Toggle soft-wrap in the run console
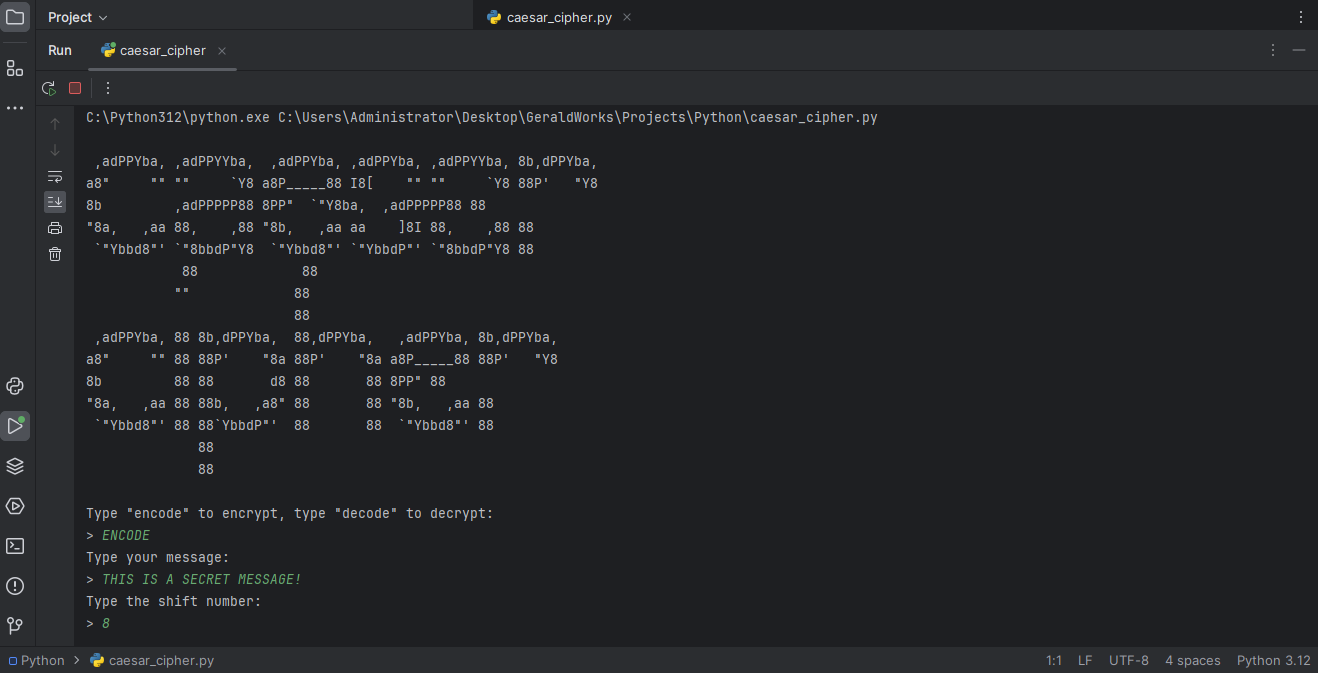1318x673 pixels. [x=55, y=176]
